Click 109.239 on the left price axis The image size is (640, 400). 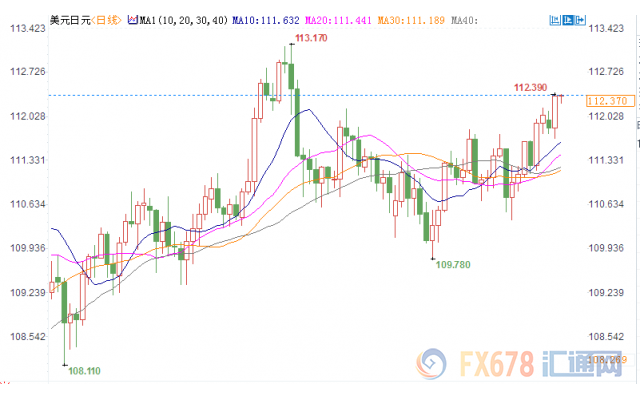[28, 293]
